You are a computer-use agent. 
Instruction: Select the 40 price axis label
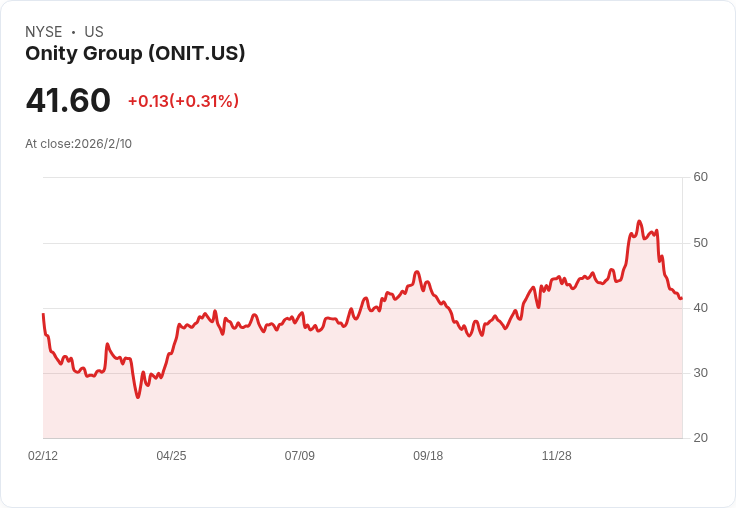tap(700, 308)
